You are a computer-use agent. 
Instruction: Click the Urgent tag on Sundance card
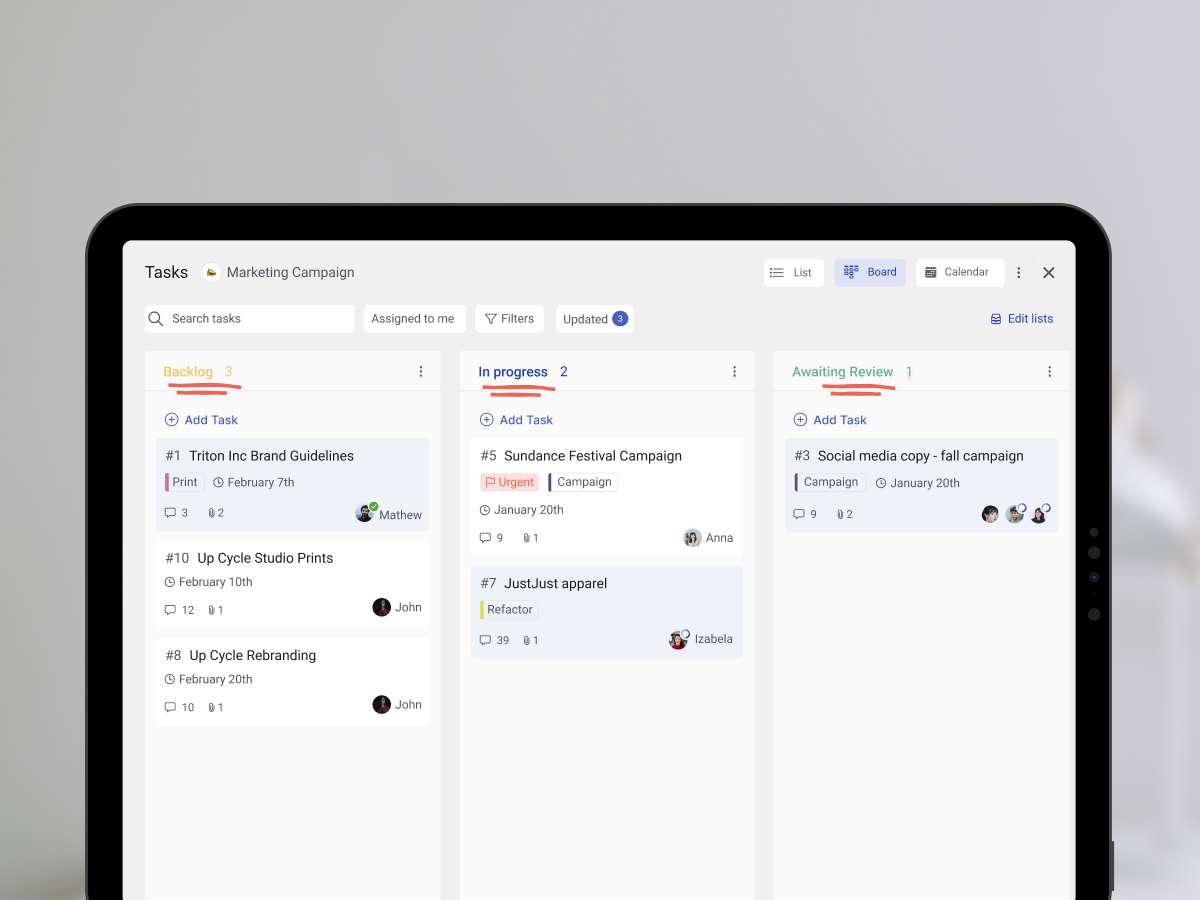point(509,482)
